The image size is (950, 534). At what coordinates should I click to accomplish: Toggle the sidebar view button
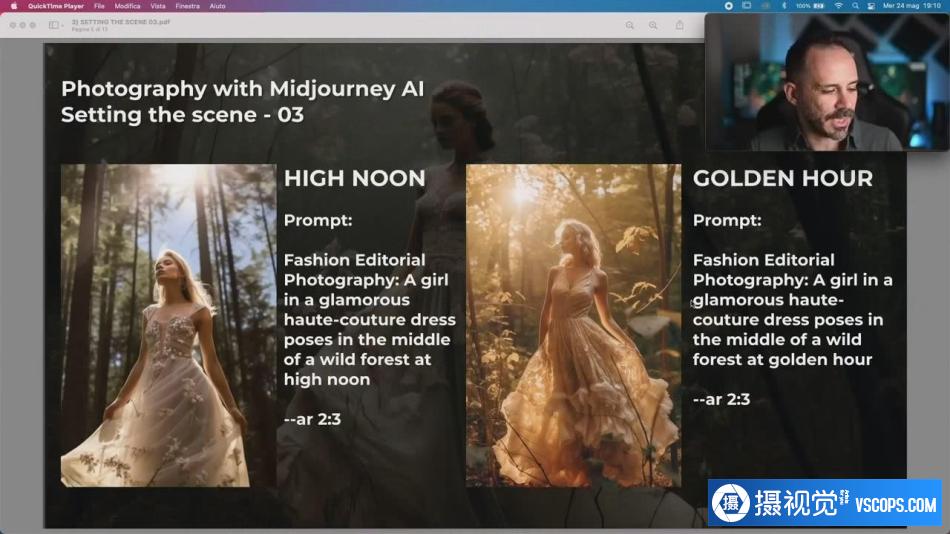point(53,25)
